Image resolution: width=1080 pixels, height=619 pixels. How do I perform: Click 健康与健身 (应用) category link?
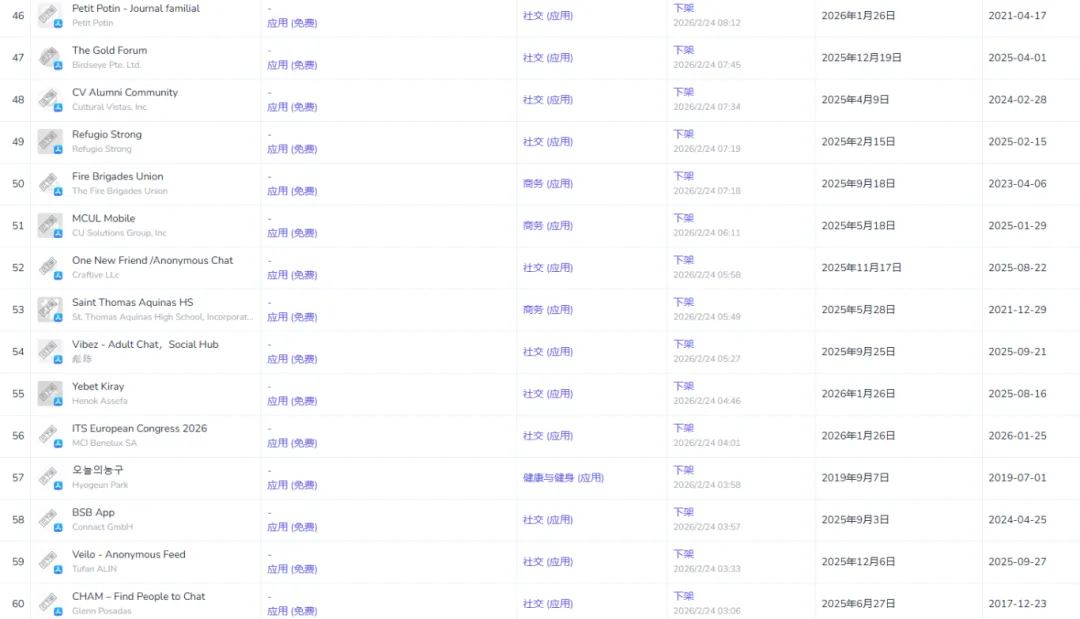click(563, 478)
